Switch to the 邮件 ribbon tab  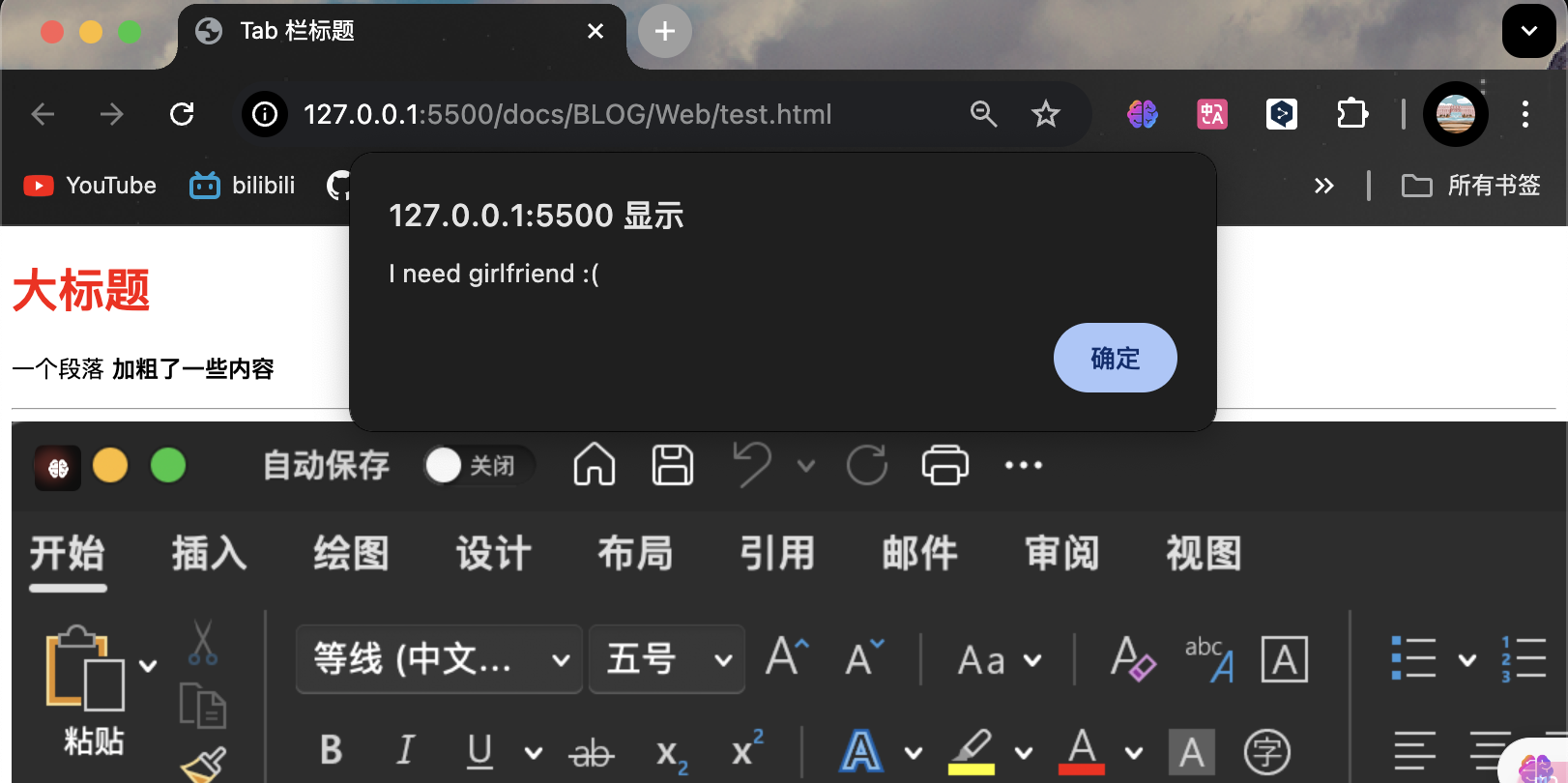click(919, 554)
